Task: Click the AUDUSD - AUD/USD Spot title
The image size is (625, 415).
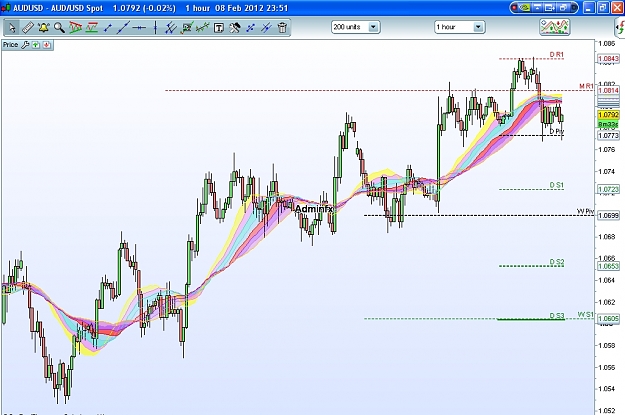Action: (x=58, y=8)
